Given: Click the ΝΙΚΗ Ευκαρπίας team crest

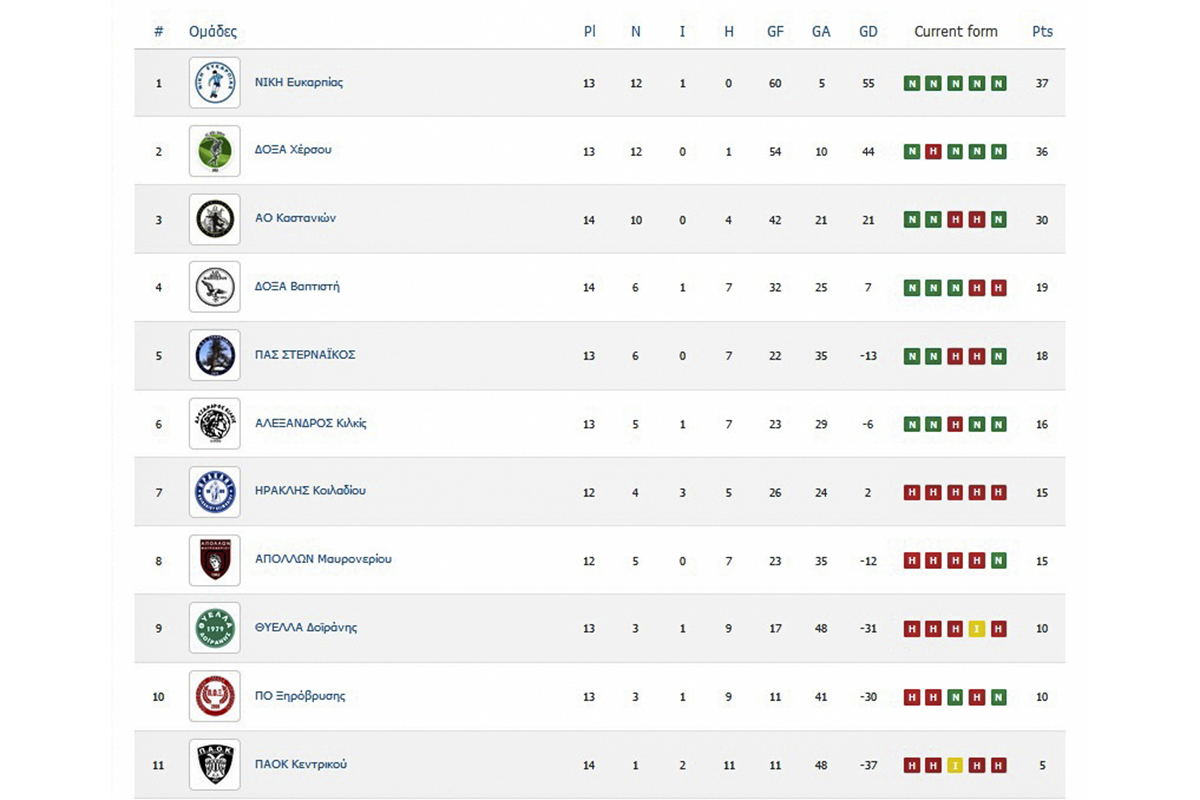Looking at the screenshot, I should 214,83.
